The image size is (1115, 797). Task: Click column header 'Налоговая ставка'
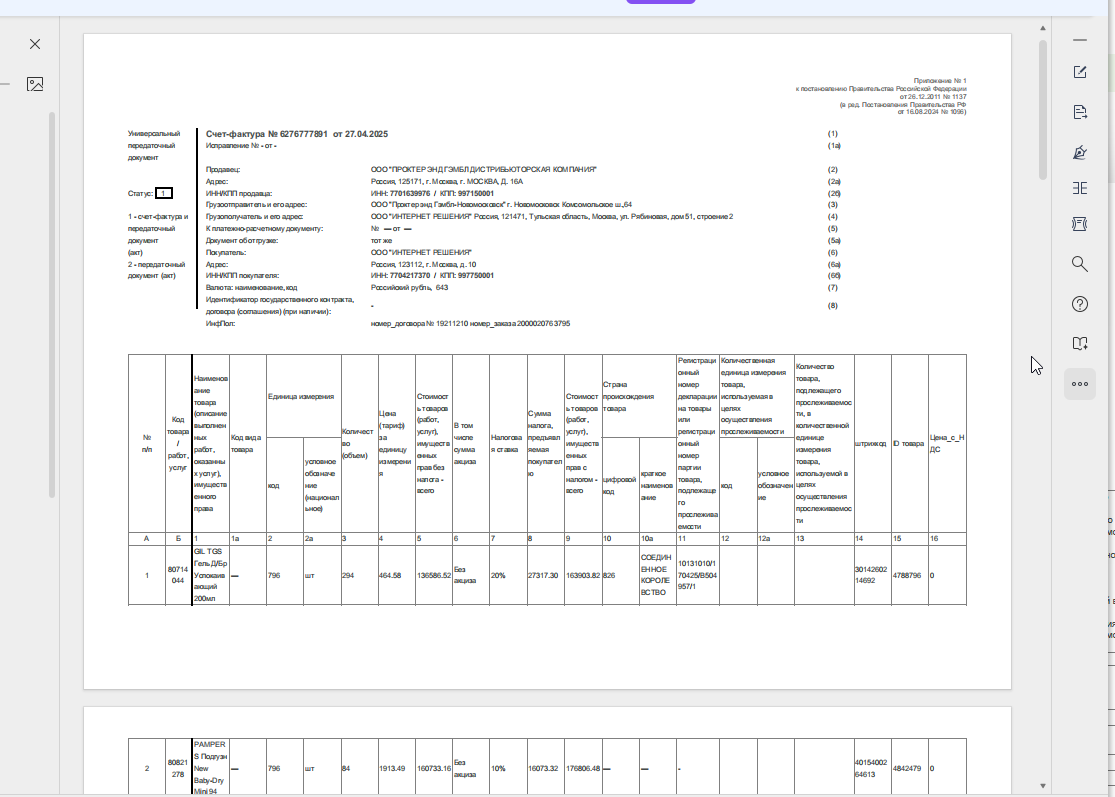[x=507, y=444]
